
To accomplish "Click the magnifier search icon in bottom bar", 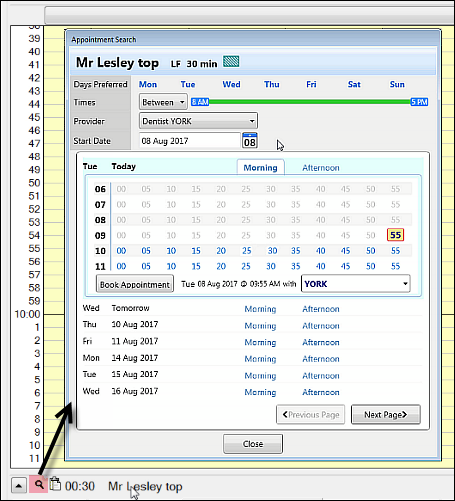I will 39,485.
